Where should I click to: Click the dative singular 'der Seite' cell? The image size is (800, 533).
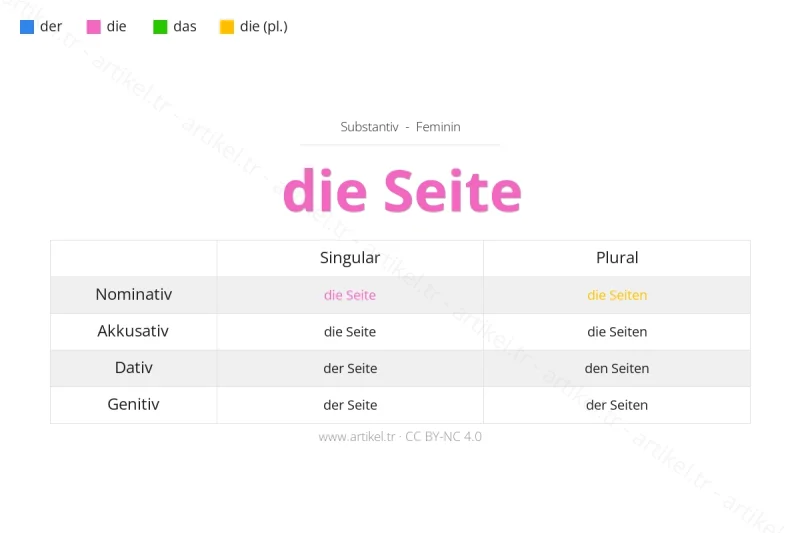tap(350, 368)
